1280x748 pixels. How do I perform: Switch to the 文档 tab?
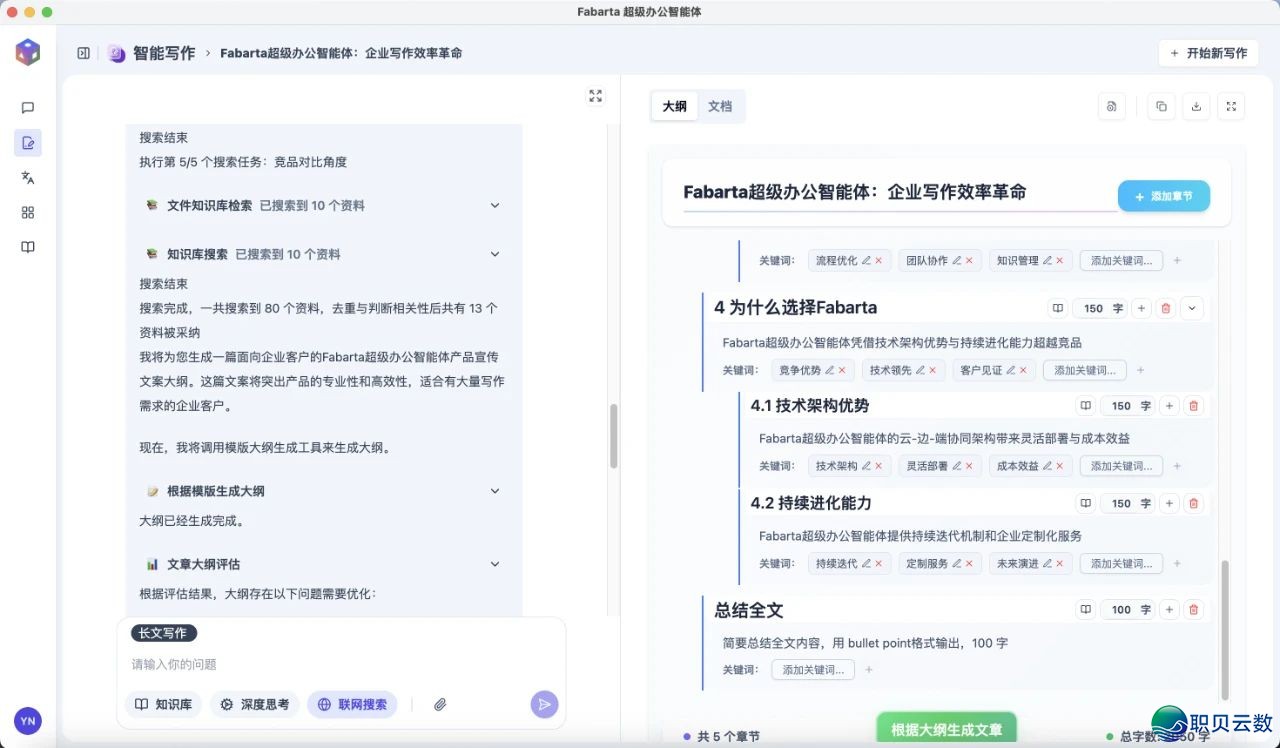720,106
